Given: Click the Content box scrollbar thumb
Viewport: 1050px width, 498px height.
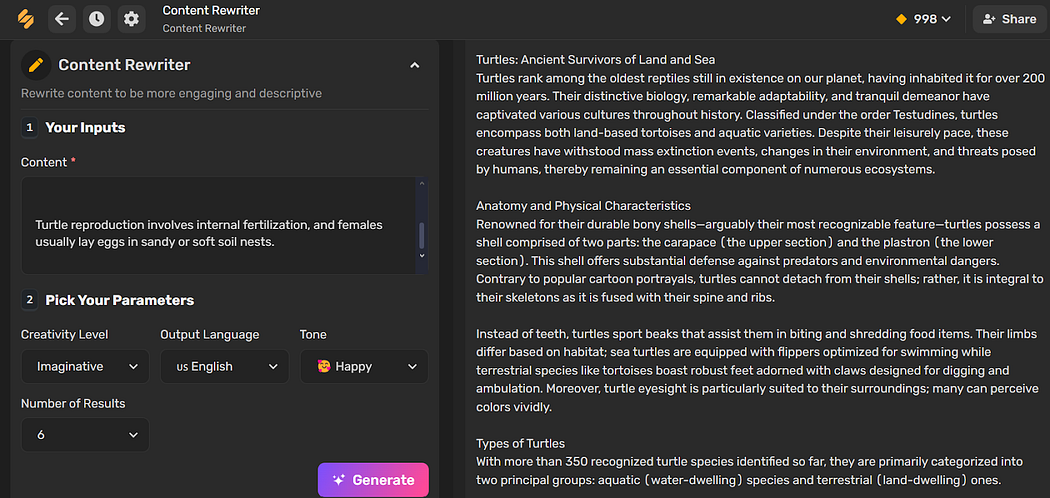Looking at the screenshot, I should click(x=421, y=235).
